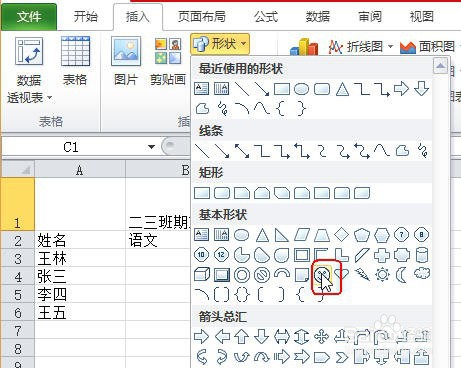Viewport: 461px width, 368px height.
Task: Select the No Symbol prohibited shape
Action: point(262,275)
